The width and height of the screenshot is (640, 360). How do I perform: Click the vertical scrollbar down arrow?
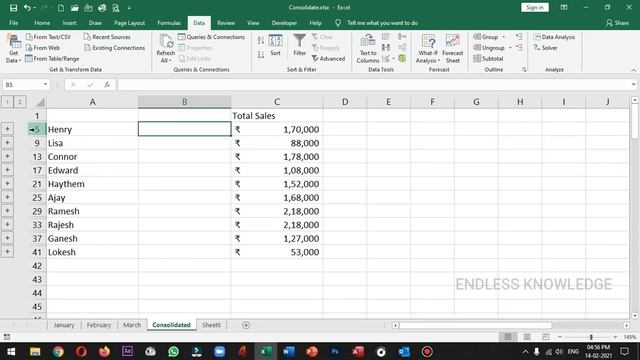coord(635,316)
